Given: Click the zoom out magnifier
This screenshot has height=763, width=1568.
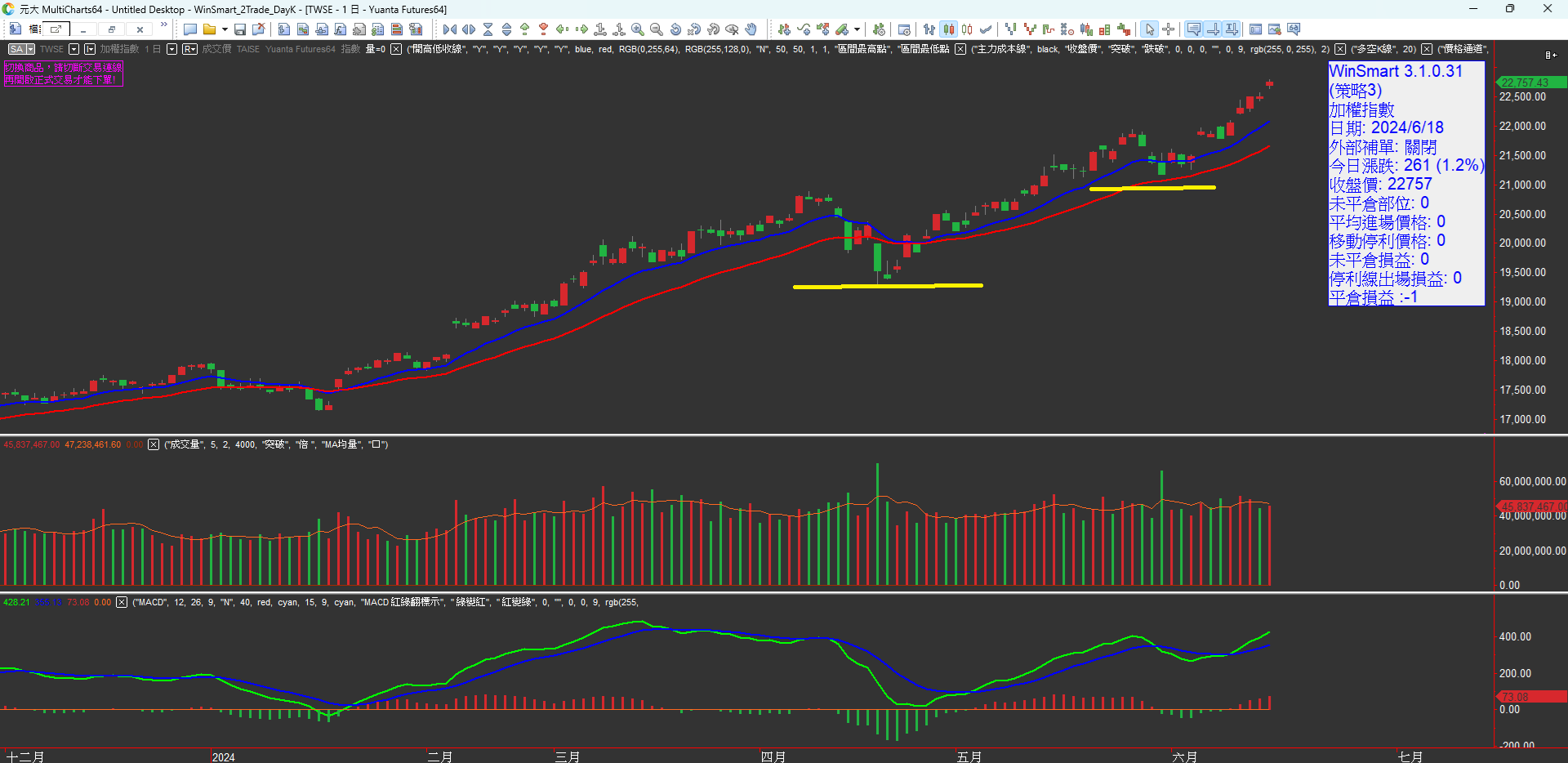Looking at the screenshot, I should (x=657, y=29).
